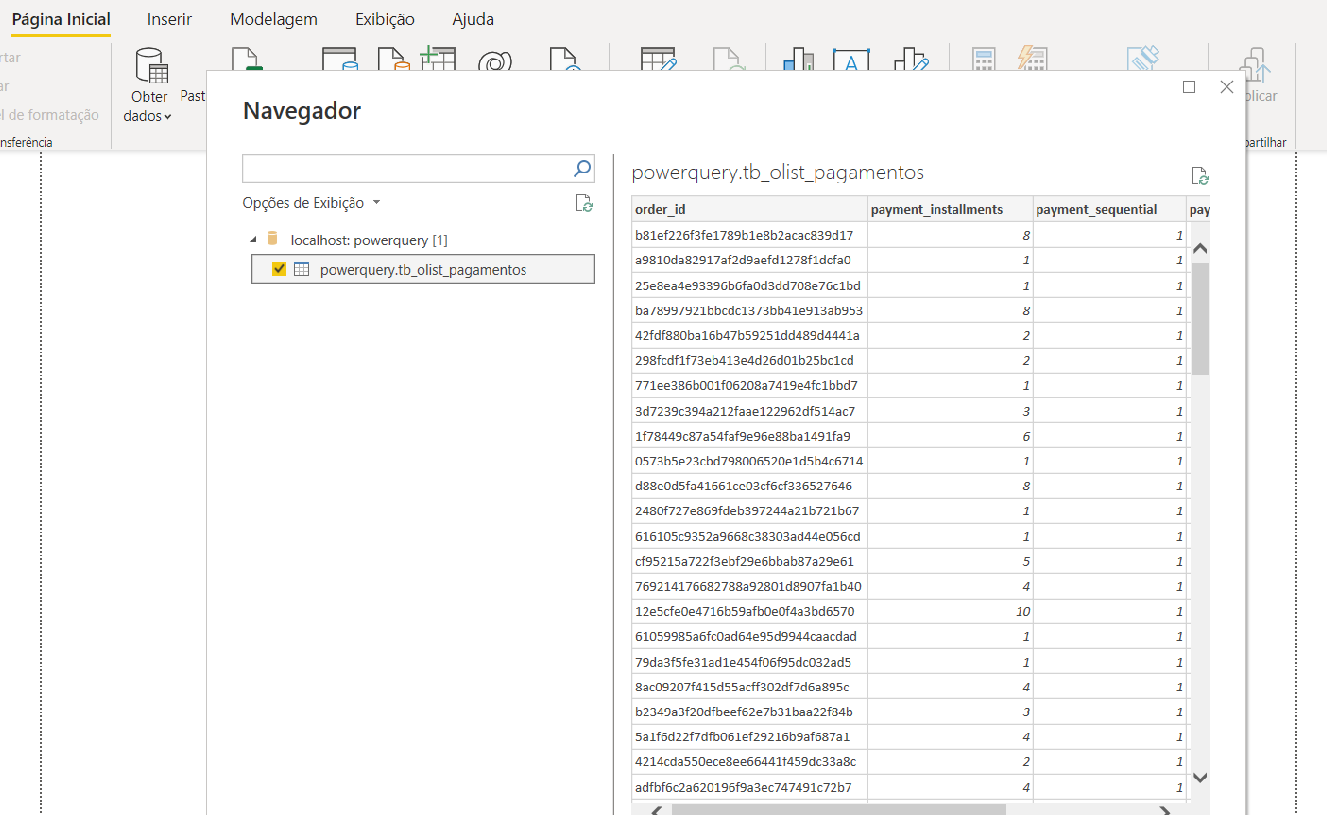Click the Enter data table-plus icon
Viewport: 1327px width, 815px height.
click(438, 58)
